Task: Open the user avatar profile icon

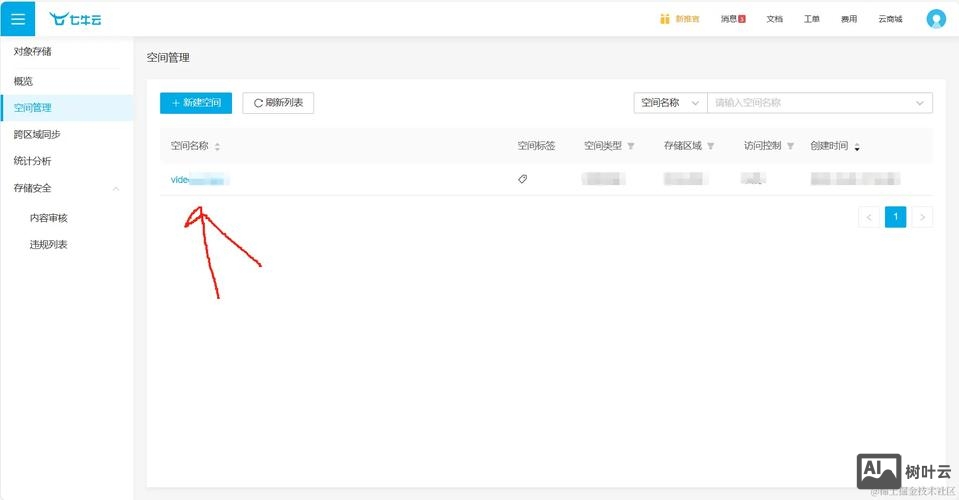Action: [935, 19]
